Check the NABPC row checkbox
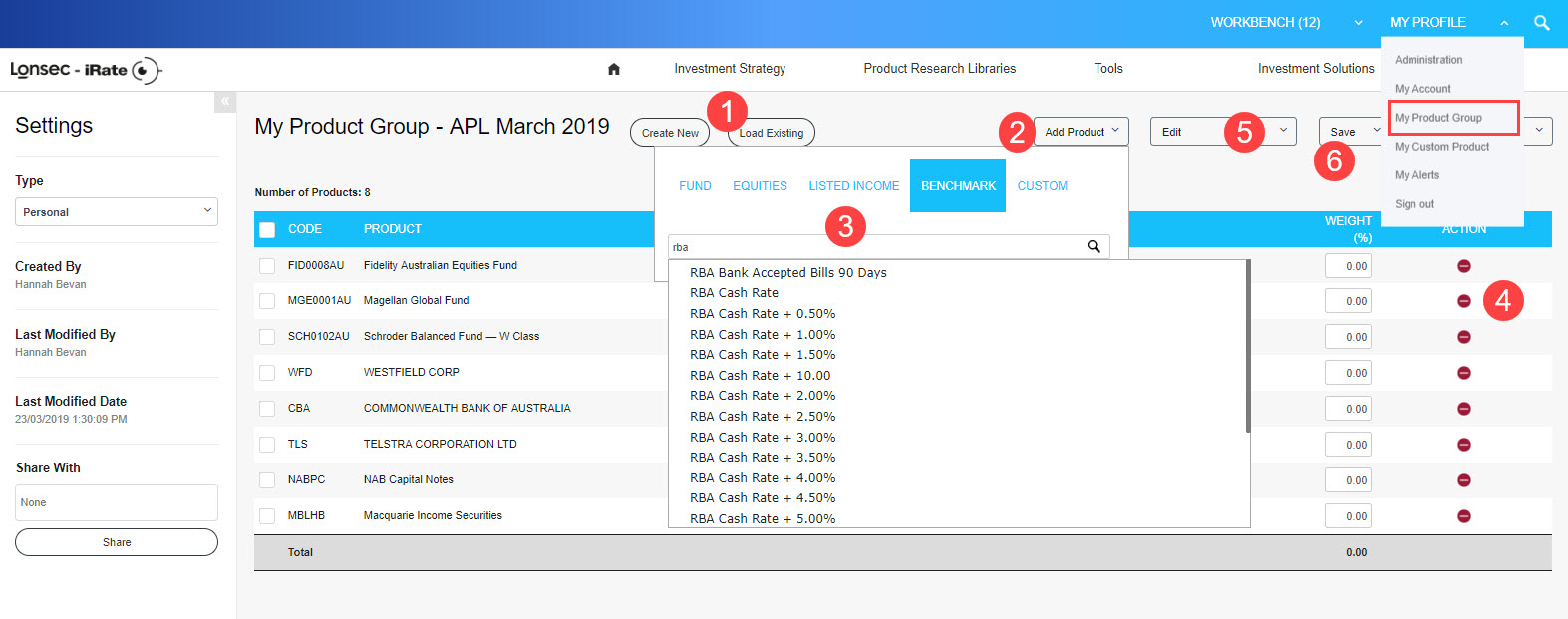This screenshot has width=1568, height=619. pyautogui.click(x=267, y=480)
